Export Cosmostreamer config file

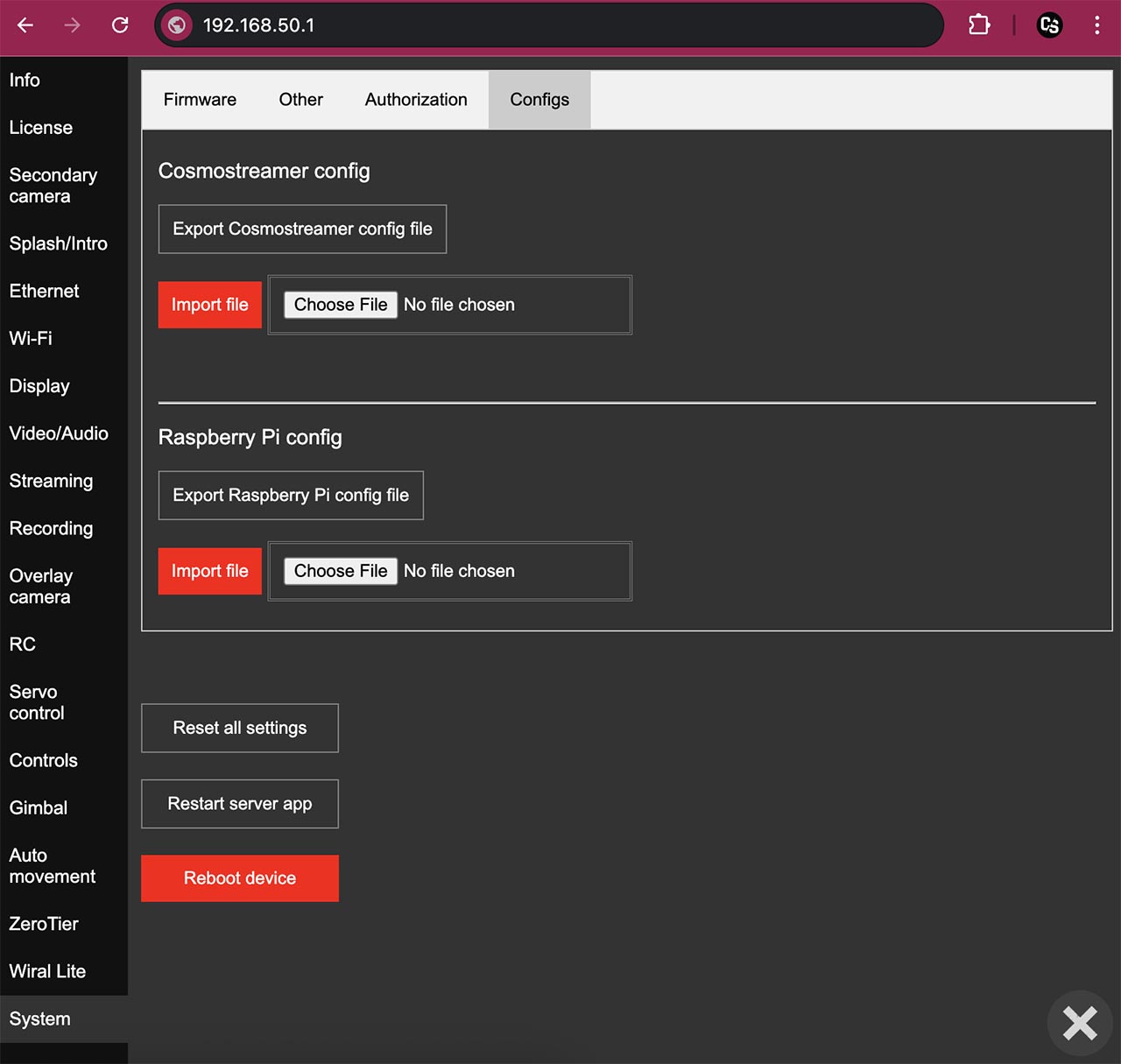point(302,229)
